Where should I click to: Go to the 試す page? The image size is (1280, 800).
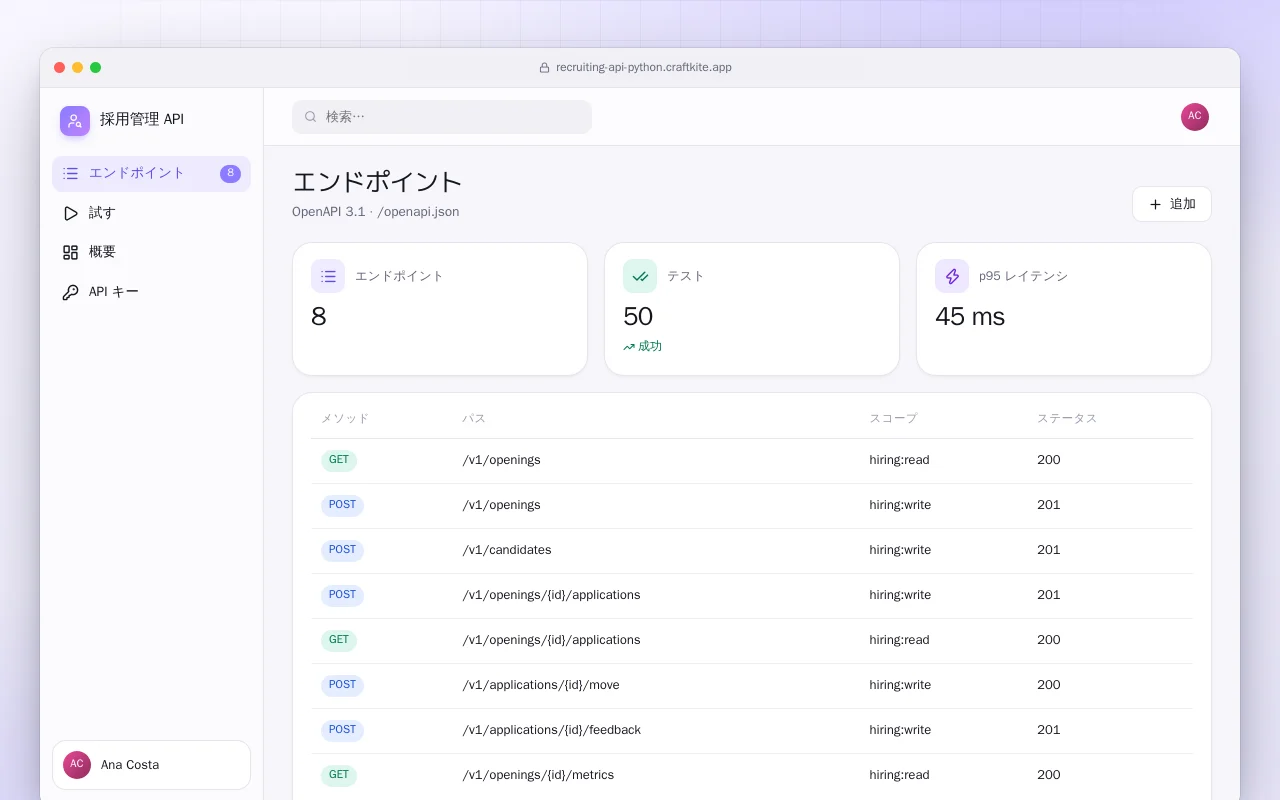pyautogui.click(x=151, y=213)
